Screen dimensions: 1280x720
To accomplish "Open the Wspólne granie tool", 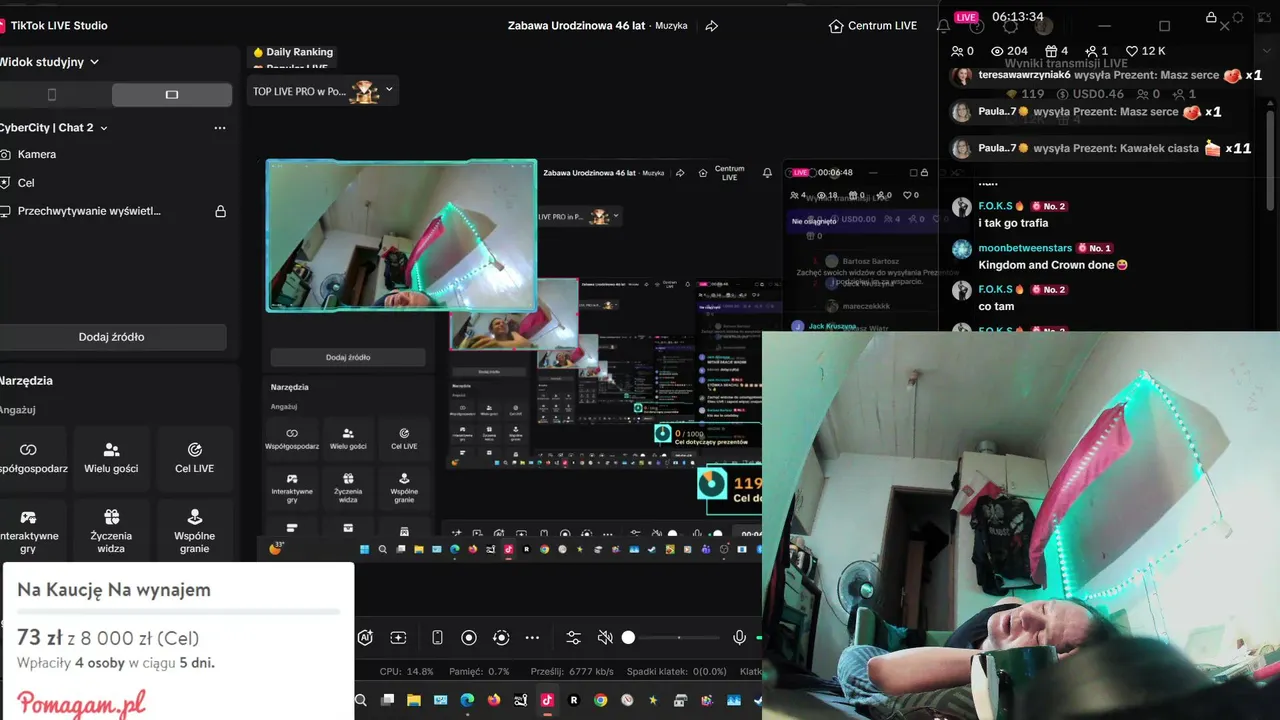I will 195,530.
